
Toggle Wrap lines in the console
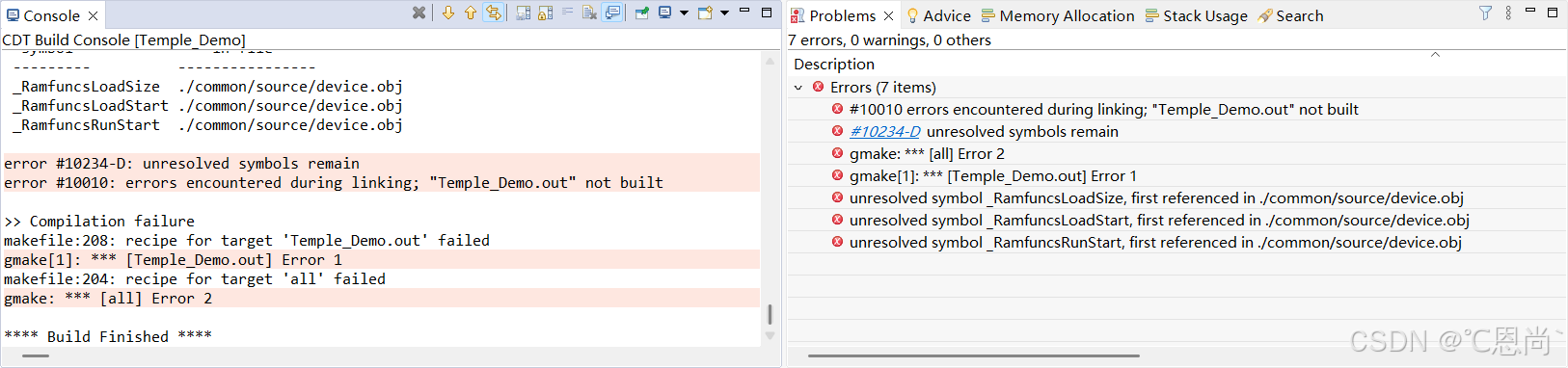point(494,13)
